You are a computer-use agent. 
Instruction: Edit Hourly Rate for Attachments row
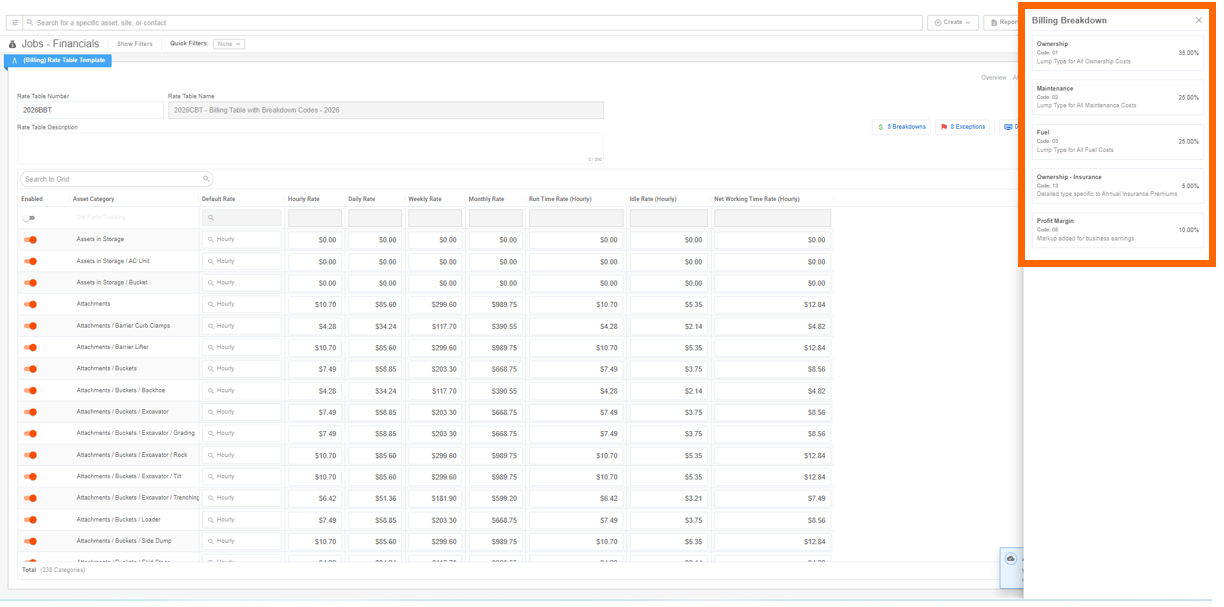314,304
